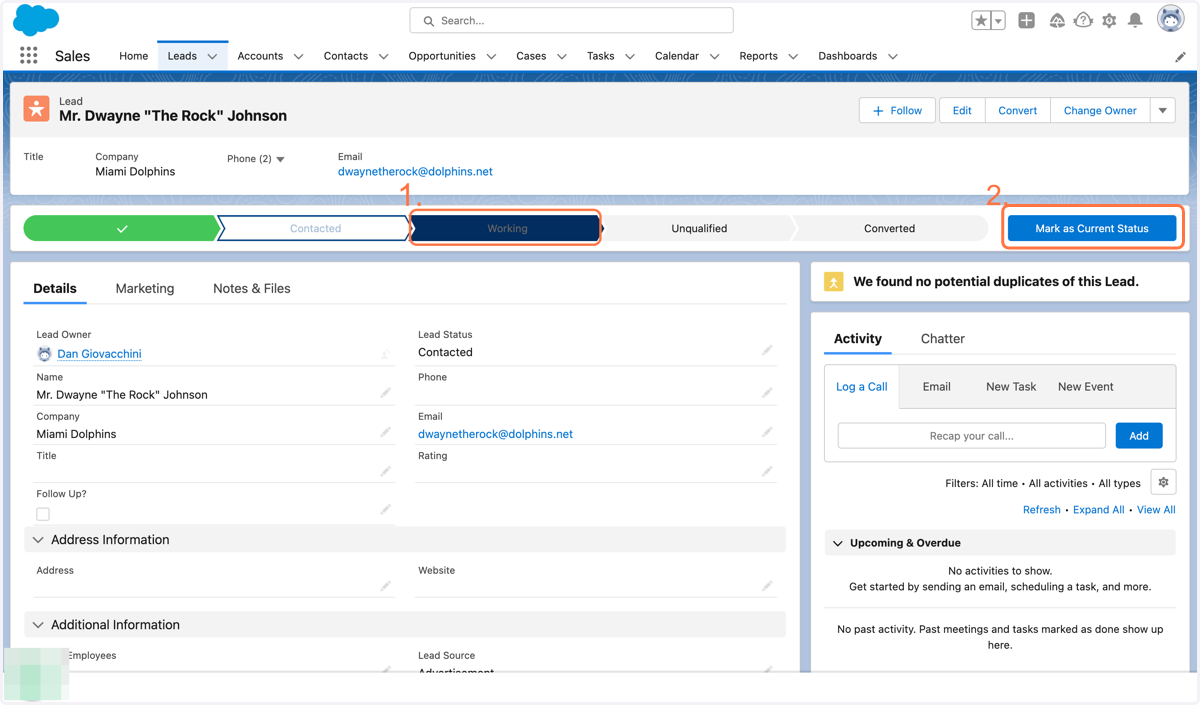1200x705 pixels.
Task: Go to the Home tab
Action: pyautogui.click(x=133, y=56)
